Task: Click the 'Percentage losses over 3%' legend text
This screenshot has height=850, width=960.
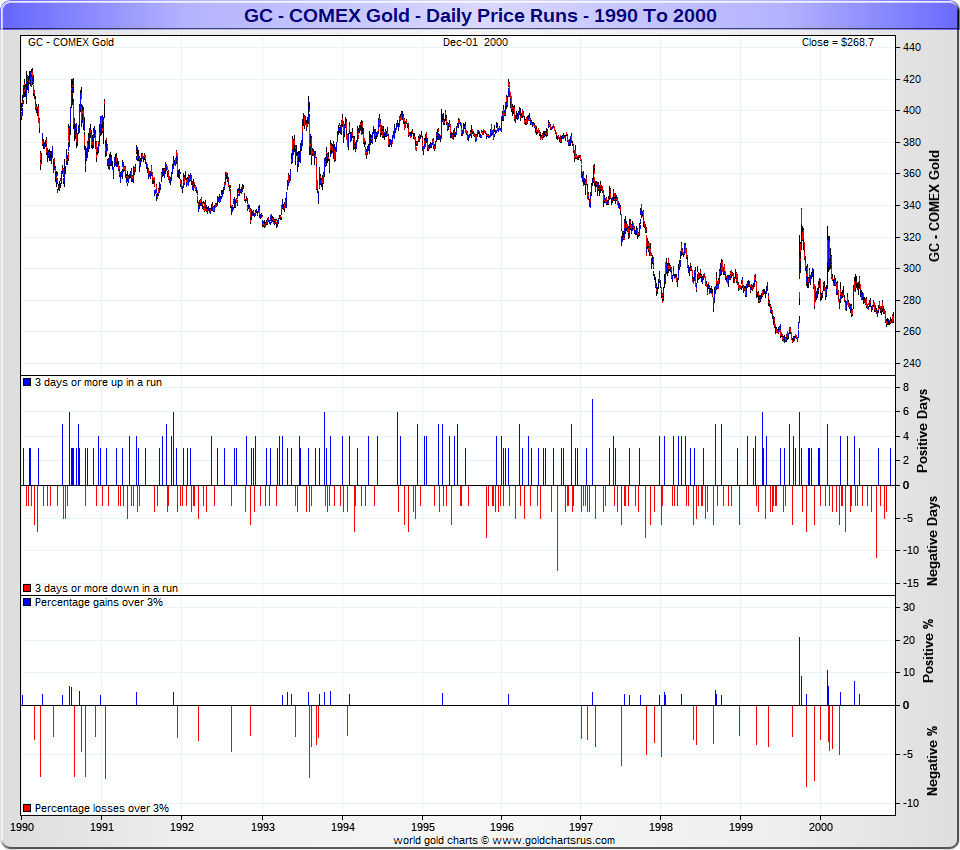Action: pos(102,808)
